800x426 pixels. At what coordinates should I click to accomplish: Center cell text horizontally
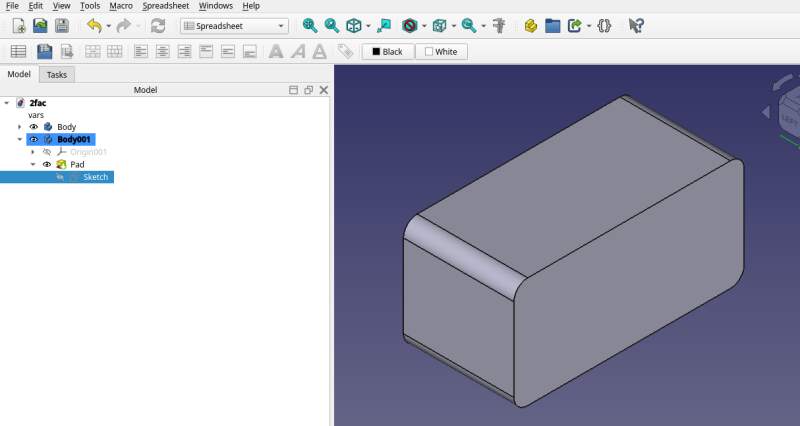pyautogui.click(x=163, y=52)
